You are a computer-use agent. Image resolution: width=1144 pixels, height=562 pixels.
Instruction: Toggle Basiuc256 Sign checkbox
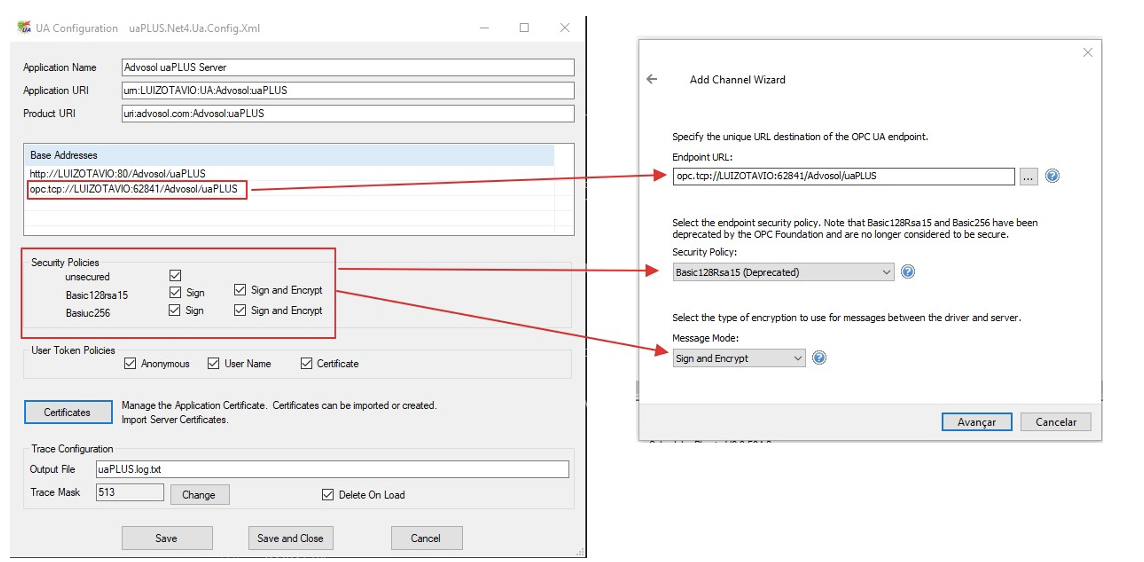[x=174, y=310]
